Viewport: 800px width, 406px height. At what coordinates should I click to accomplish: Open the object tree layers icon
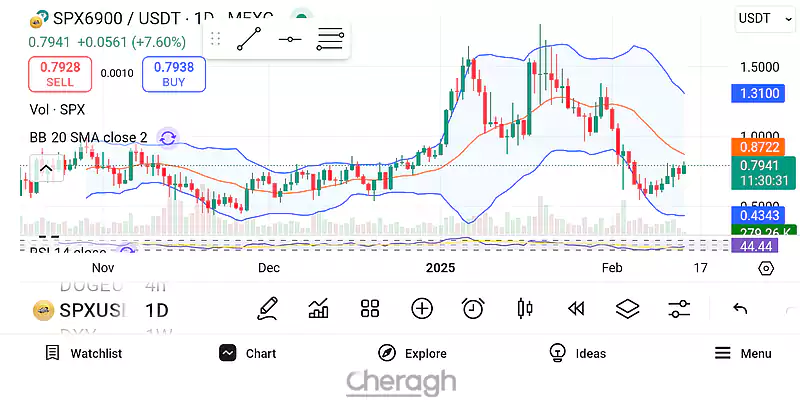click(x=628, y=309)
